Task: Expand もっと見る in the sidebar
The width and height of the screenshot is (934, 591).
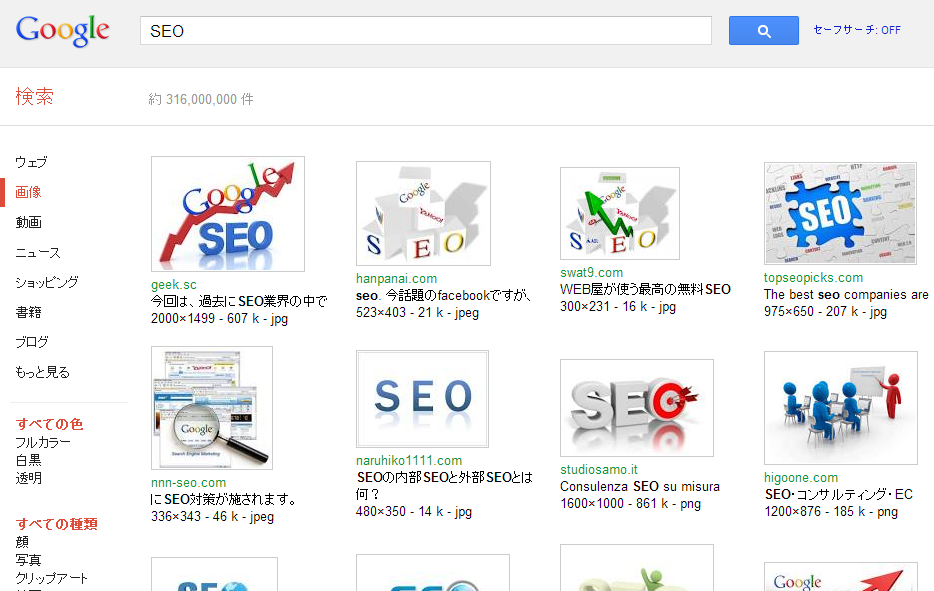Action: (42, 372)
